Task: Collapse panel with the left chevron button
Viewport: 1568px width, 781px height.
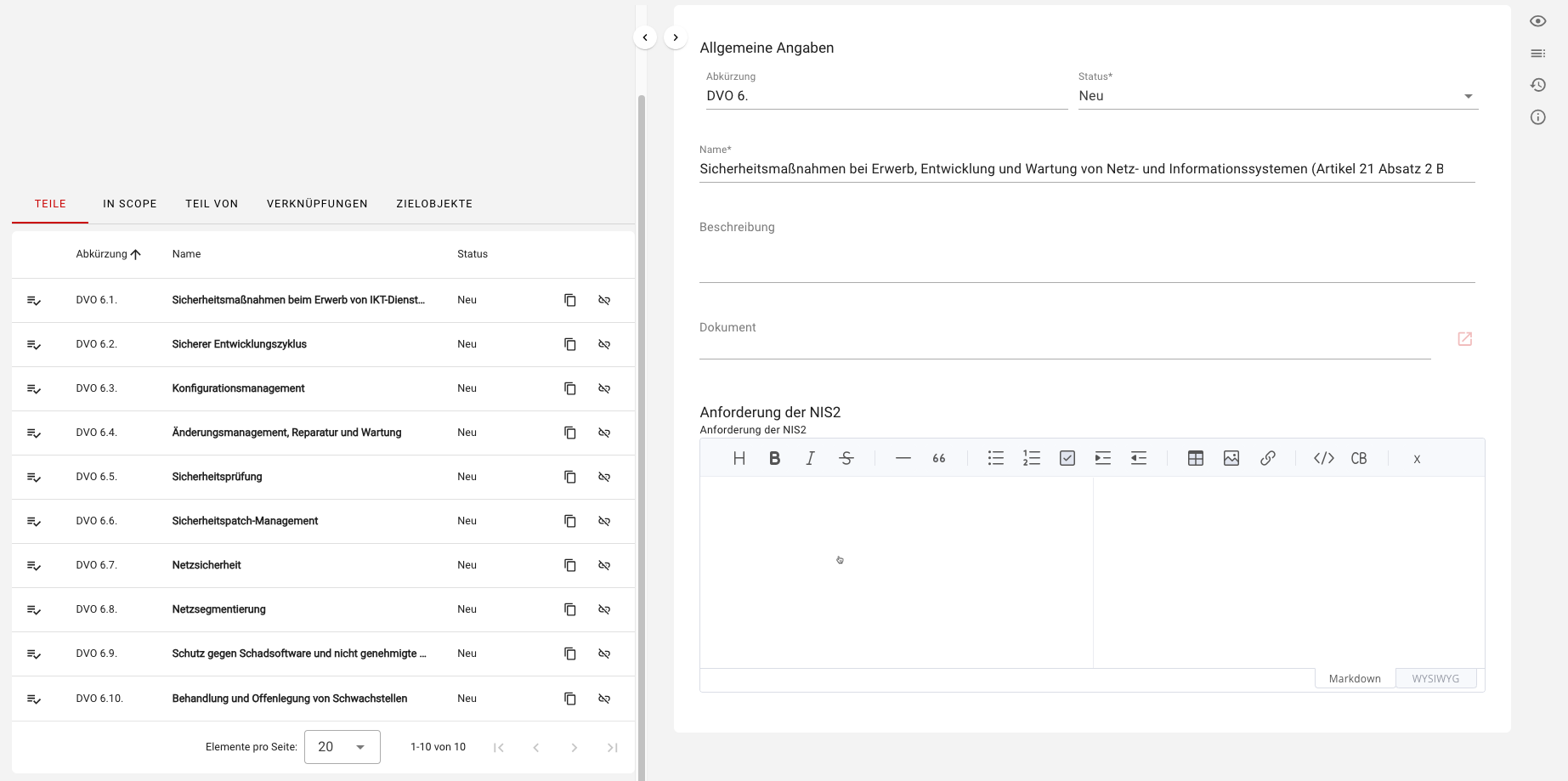Action: tap(645, 37)
